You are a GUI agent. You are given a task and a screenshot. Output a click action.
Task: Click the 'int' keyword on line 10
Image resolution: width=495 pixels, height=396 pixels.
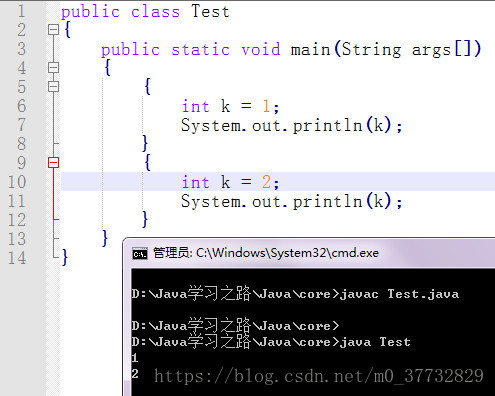pyautogui.click(x=196, y=183)
